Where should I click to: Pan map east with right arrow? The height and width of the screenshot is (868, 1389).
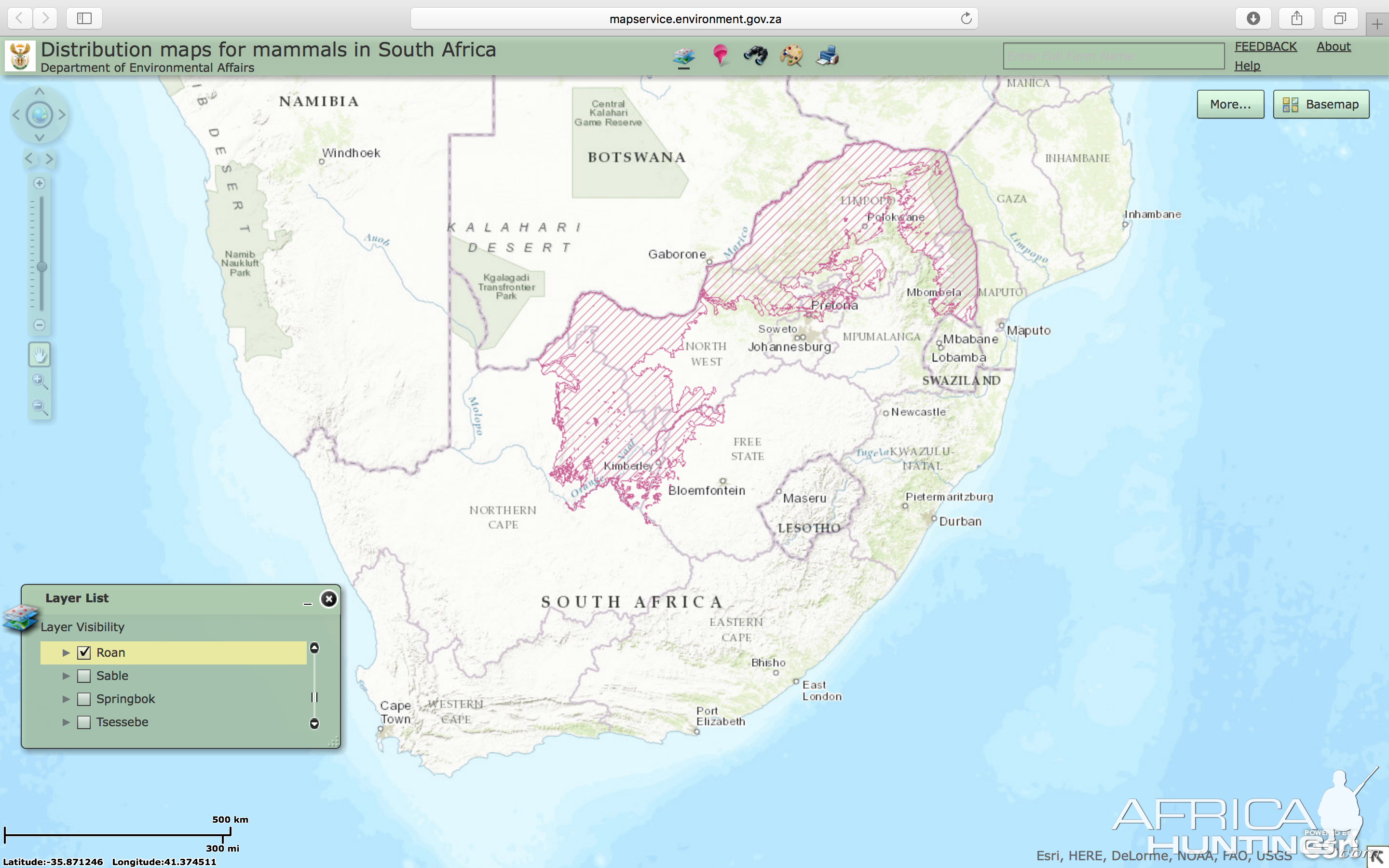62,115
